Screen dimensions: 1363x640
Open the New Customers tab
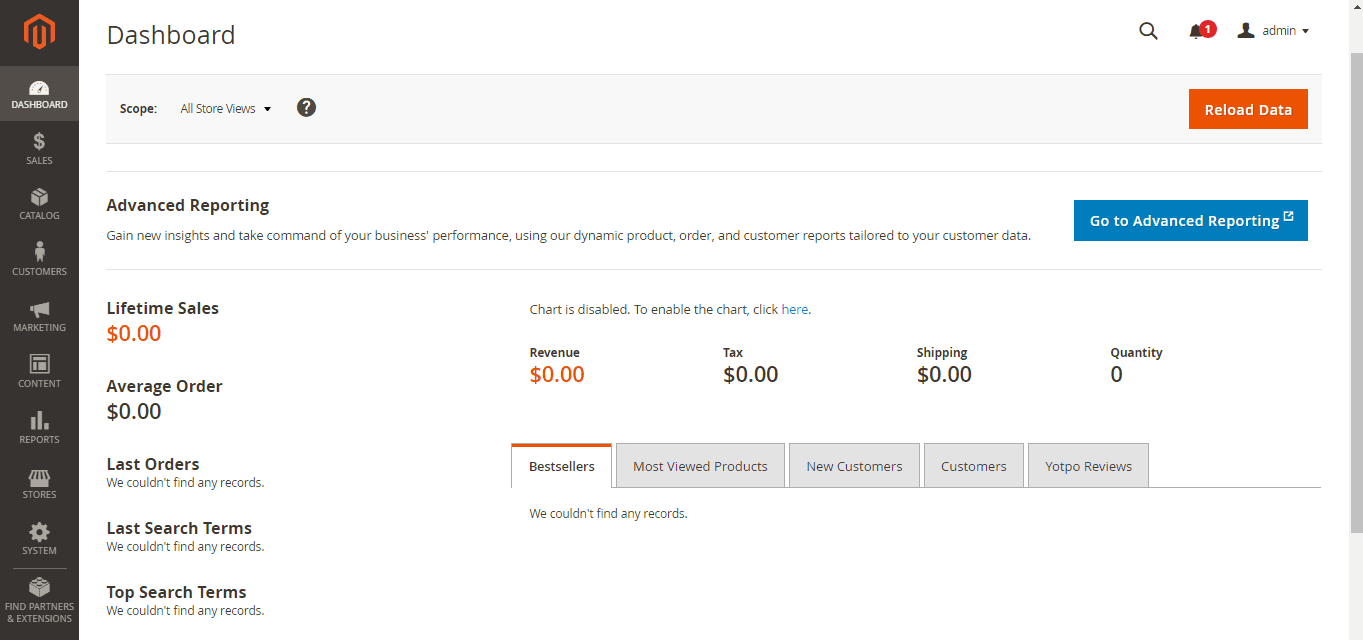854,465
